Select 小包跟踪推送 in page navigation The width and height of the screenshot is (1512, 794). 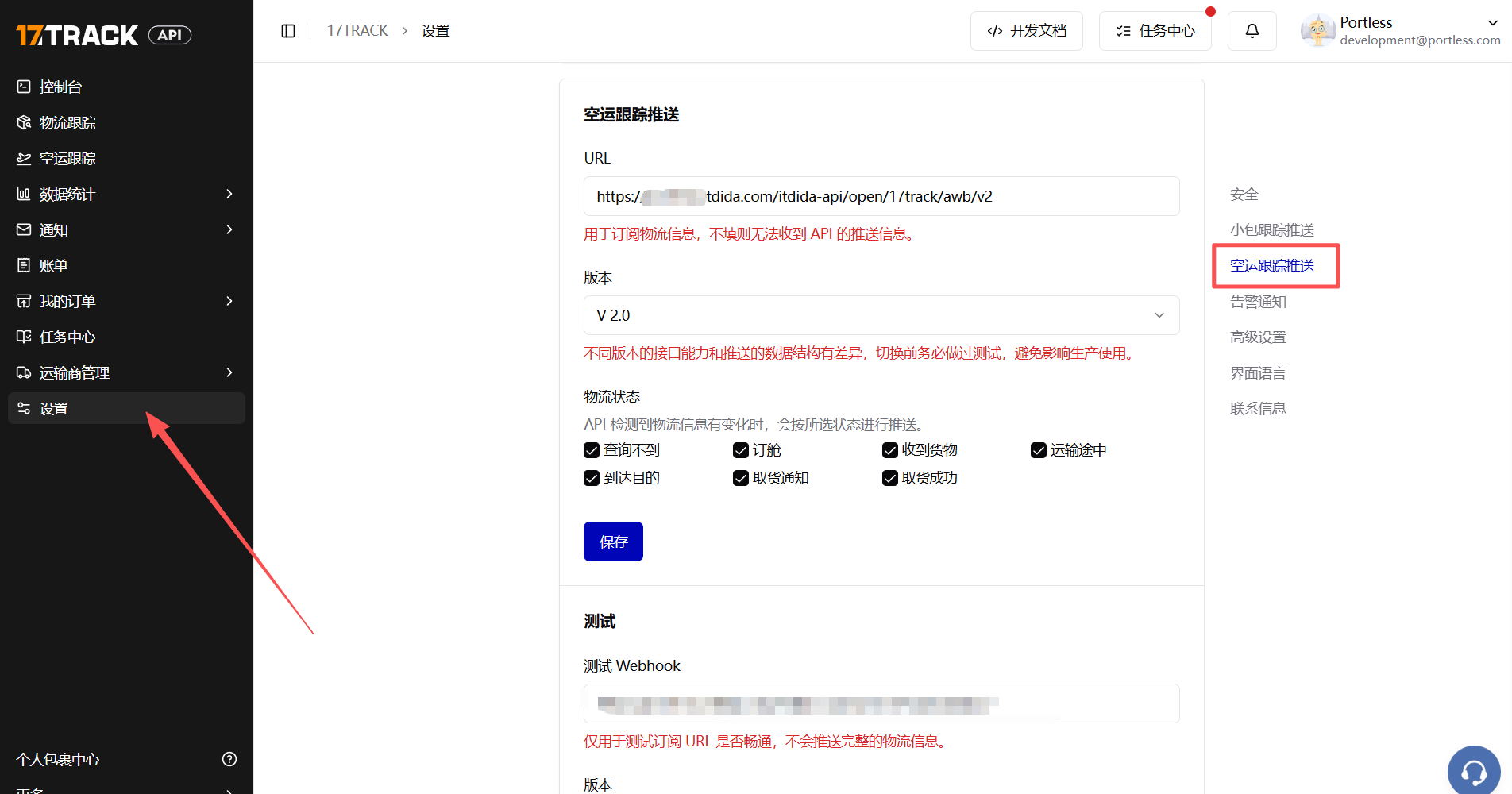pos(1272,230)
